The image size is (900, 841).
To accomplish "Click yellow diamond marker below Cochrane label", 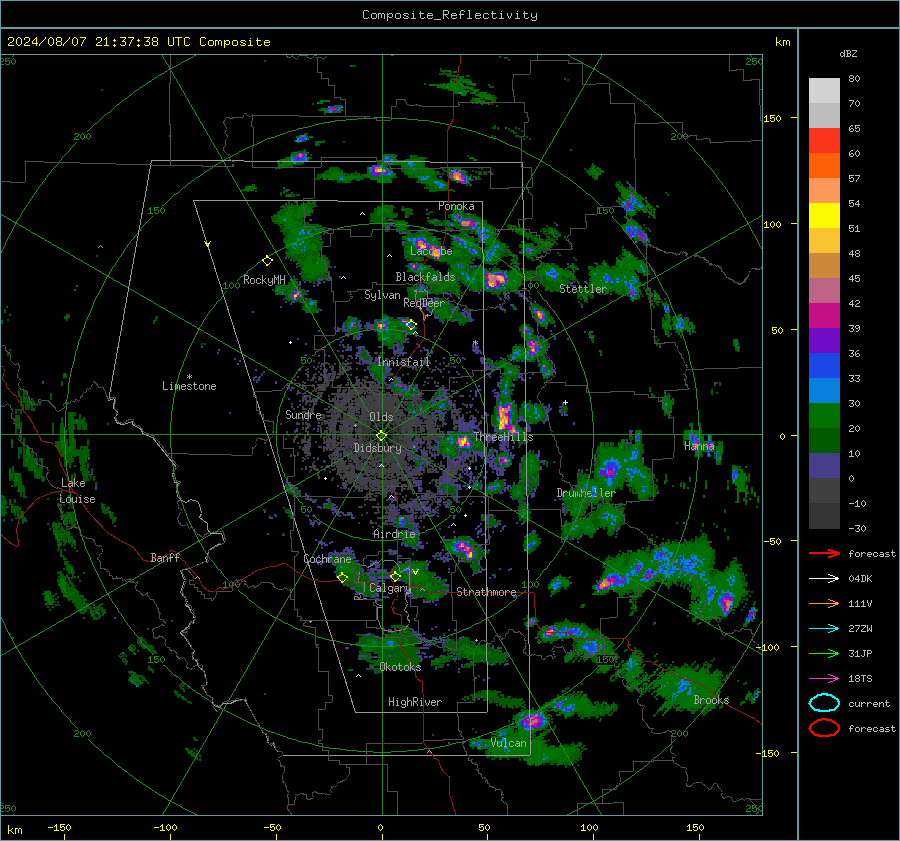I will pos(343,578).
